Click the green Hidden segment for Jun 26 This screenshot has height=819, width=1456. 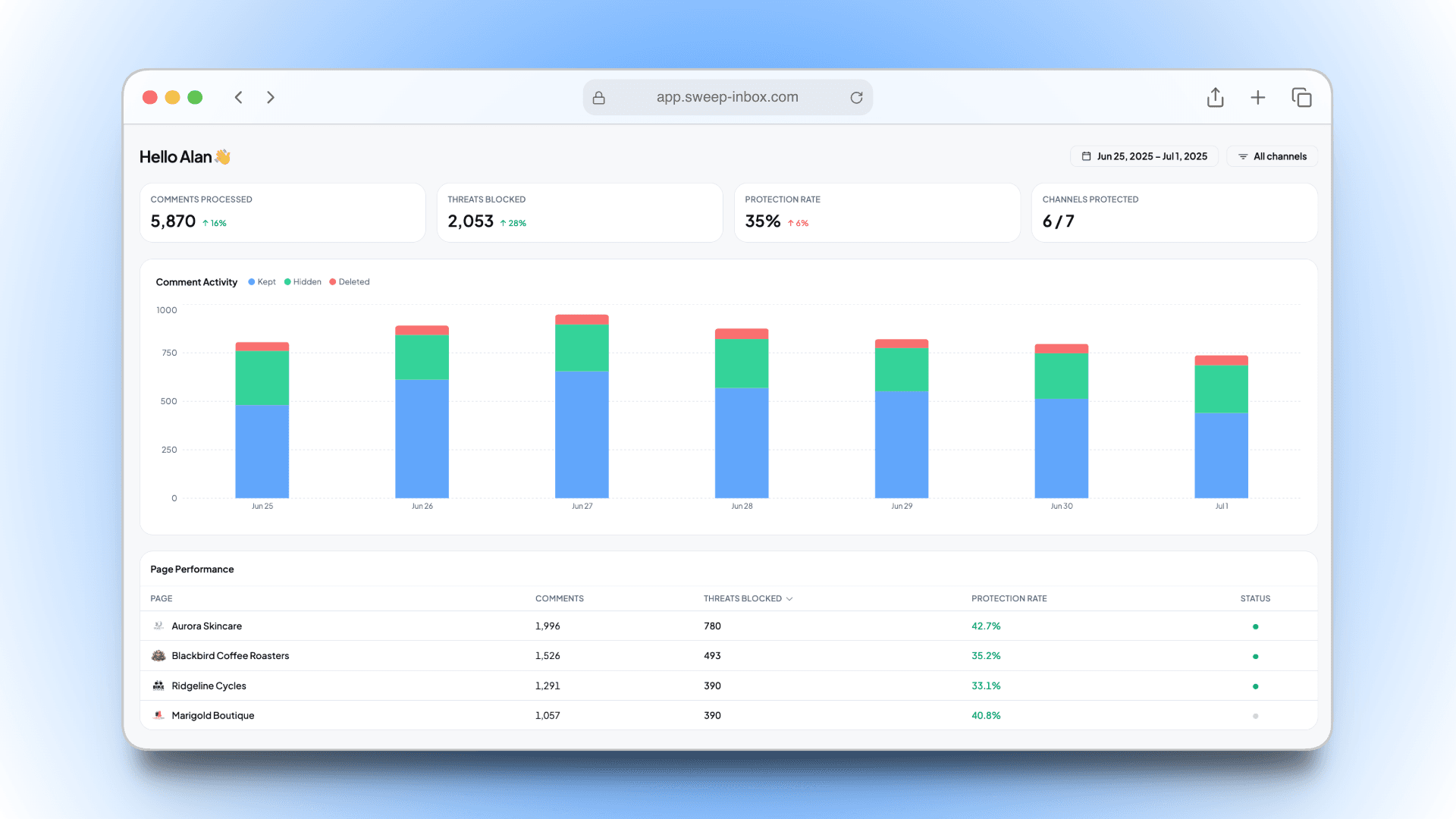click(x=422, y=357)
